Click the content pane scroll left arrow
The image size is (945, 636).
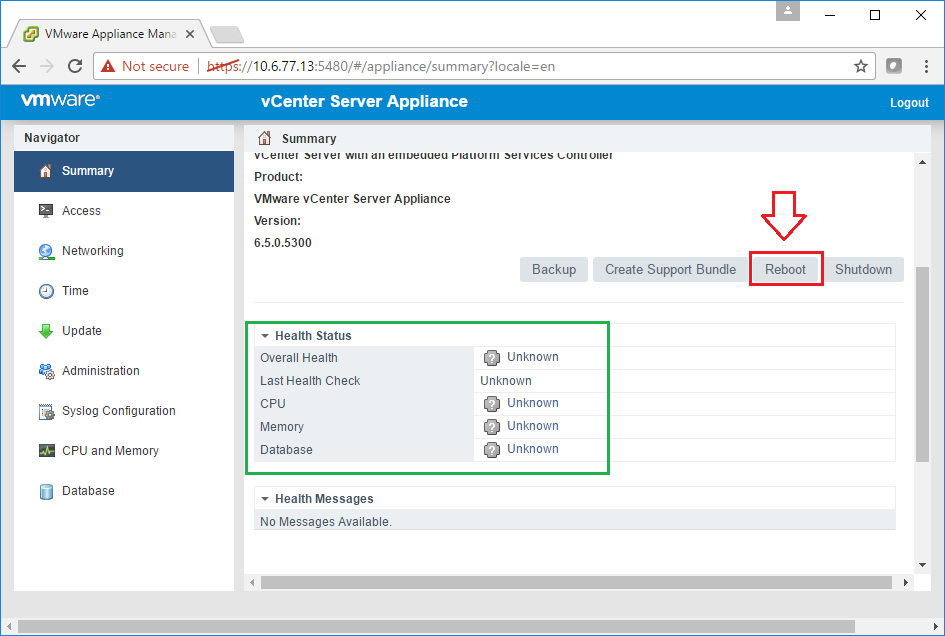click(x=252, y=582)
